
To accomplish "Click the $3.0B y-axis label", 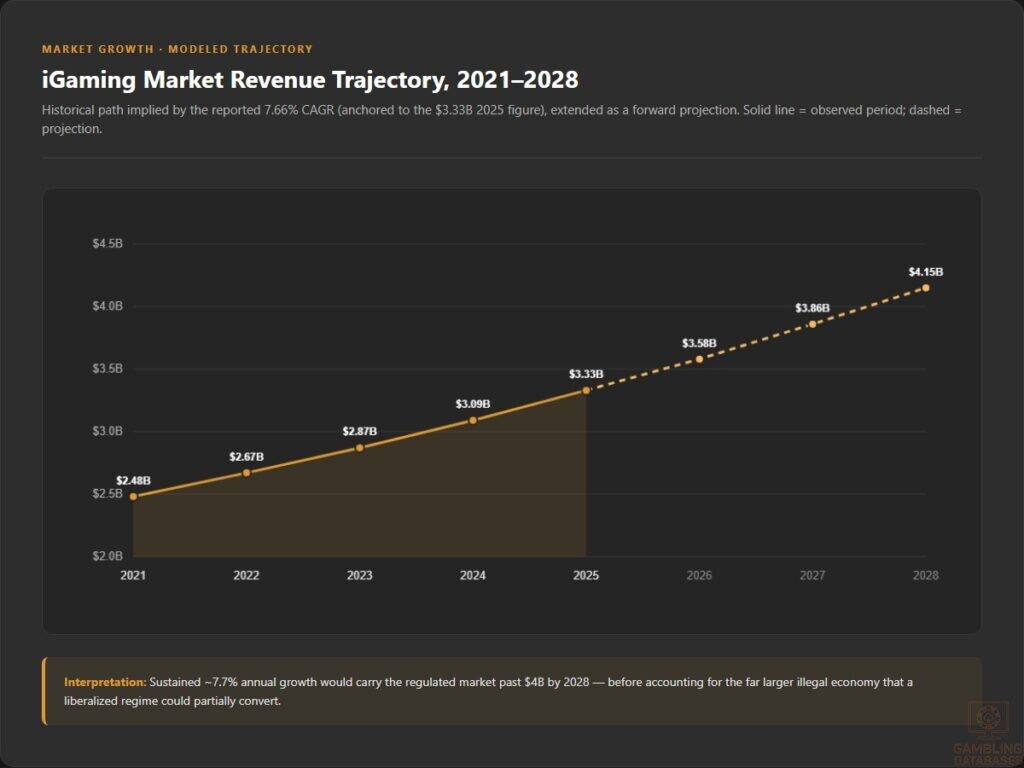I will 108,431.
